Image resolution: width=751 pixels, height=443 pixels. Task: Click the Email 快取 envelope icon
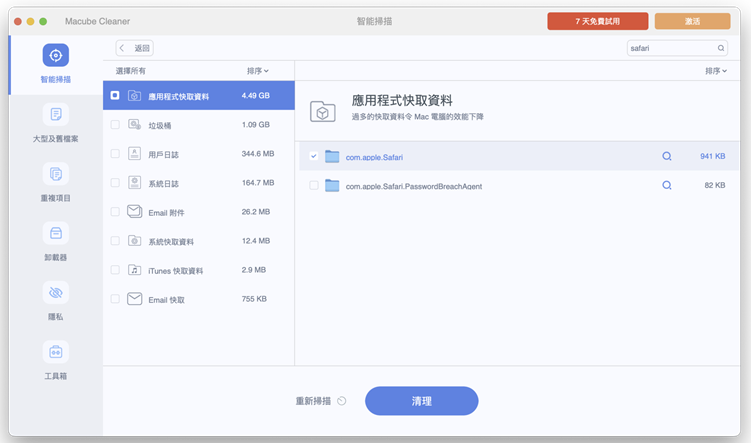tap(134, 299)
